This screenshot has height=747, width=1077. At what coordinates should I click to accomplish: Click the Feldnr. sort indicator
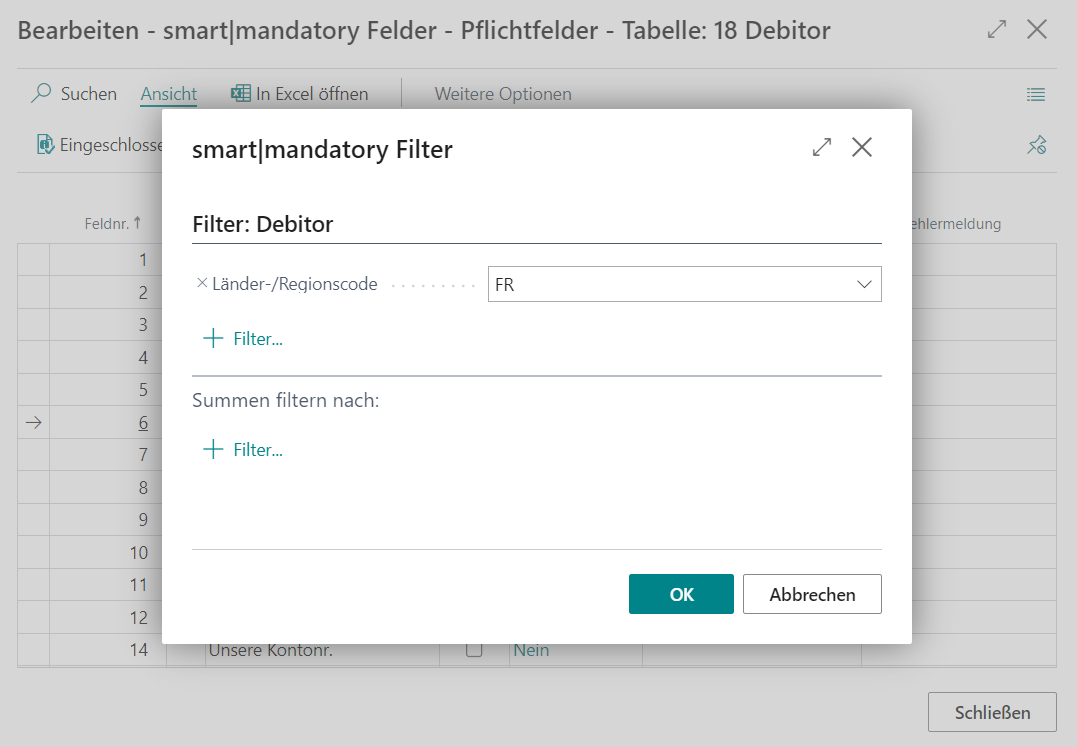pos(137,222)
